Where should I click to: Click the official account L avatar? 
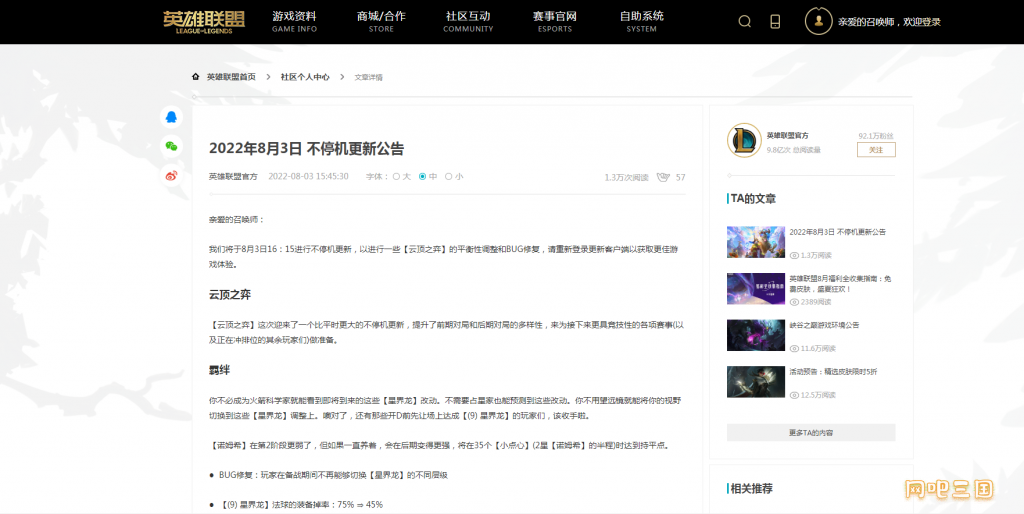pyautogui.click(x=744, y=140)
